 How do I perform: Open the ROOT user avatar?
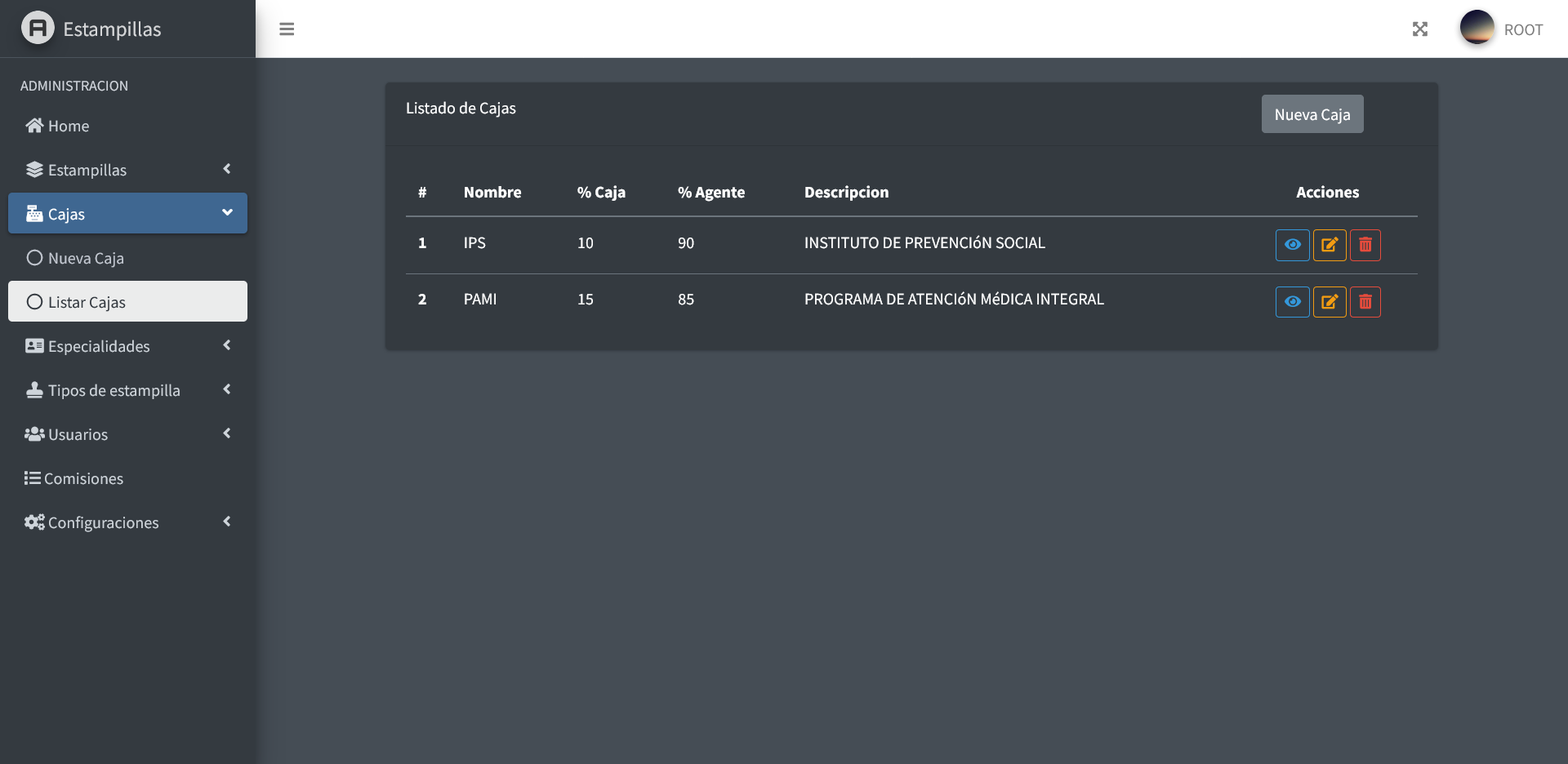point(1477,28)
